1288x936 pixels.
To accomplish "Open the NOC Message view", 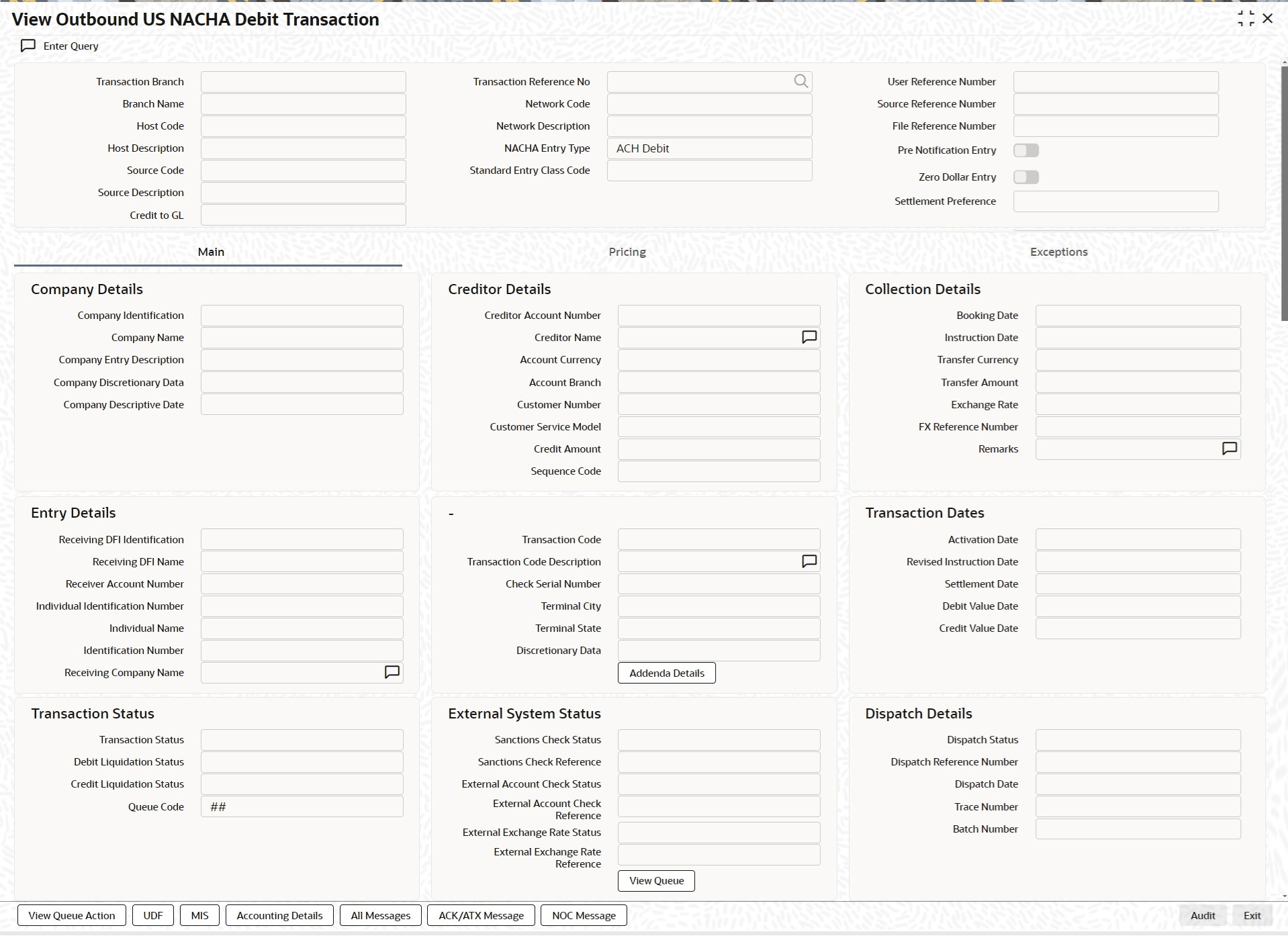I will (584, 915).
